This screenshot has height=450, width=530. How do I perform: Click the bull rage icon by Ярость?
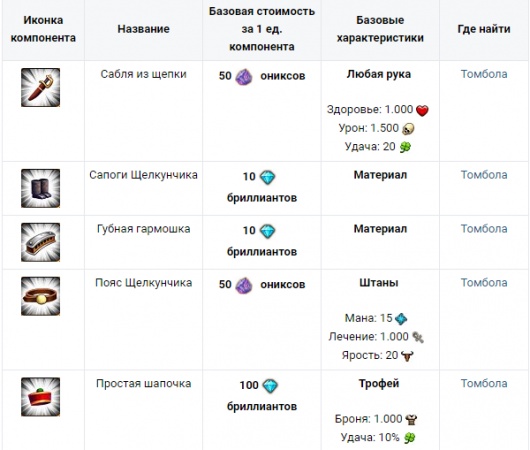pyautogui.click(x=407, y=356)
